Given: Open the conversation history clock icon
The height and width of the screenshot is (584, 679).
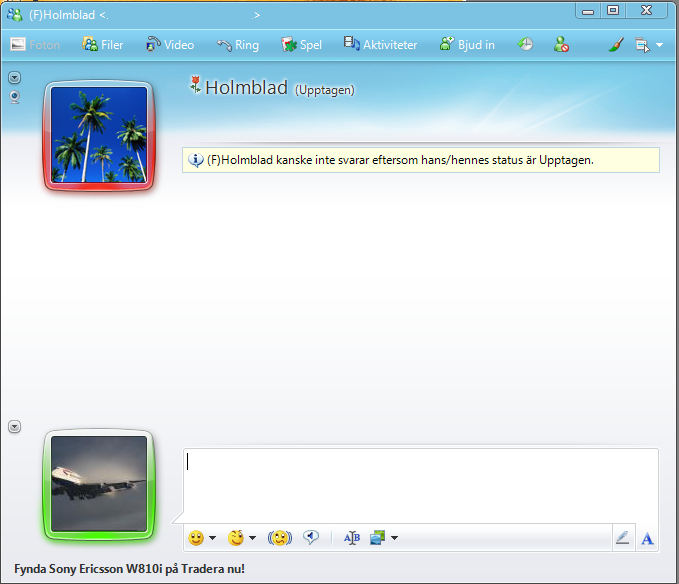Looking at the screenshot, I should [525, 44].
